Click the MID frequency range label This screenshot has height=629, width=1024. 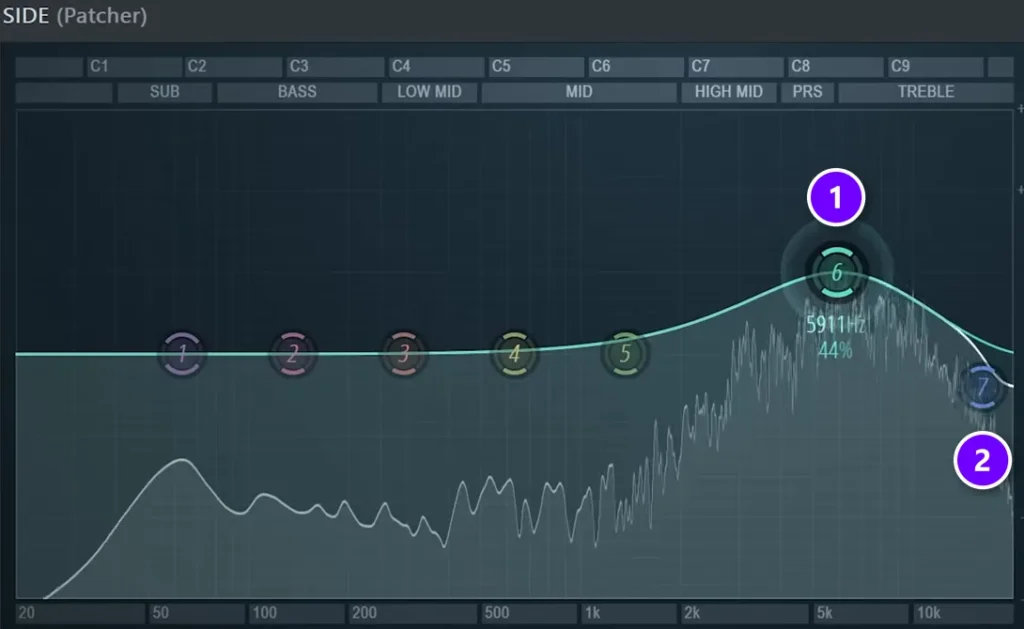point(579,91)
